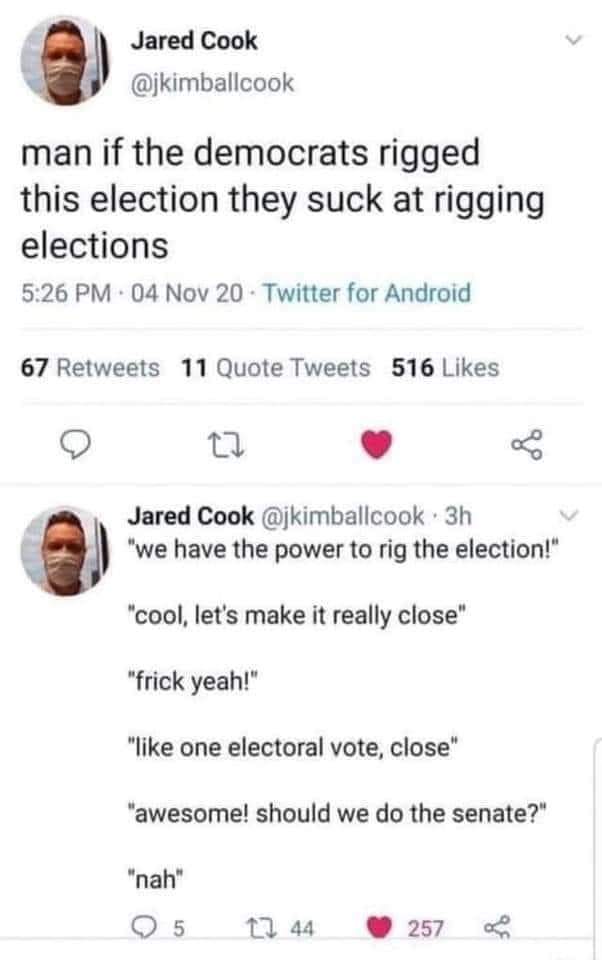This screenshot has height=960, width=602.
Task: Go to the @jkimballcook handle under main tweet name
Action: pos(213,83)
